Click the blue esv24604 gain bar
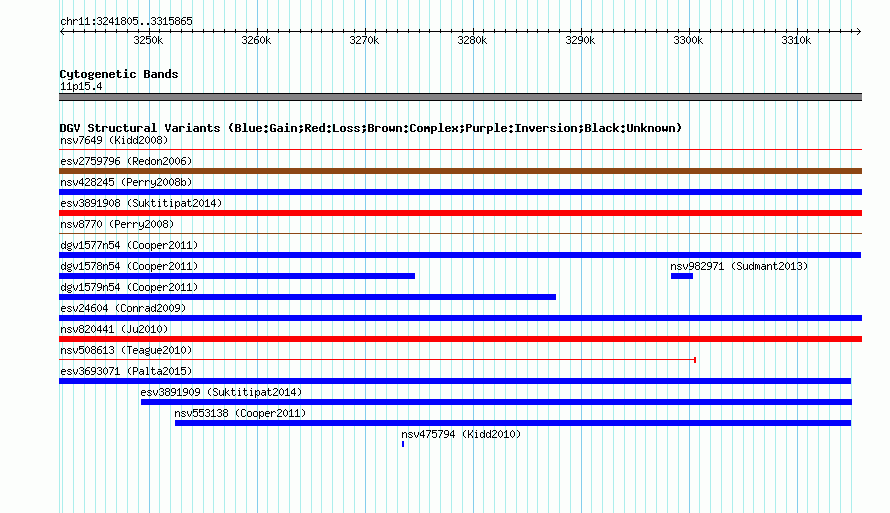The width and height of the screenshot is (890, 513). [x=460, y=318]
